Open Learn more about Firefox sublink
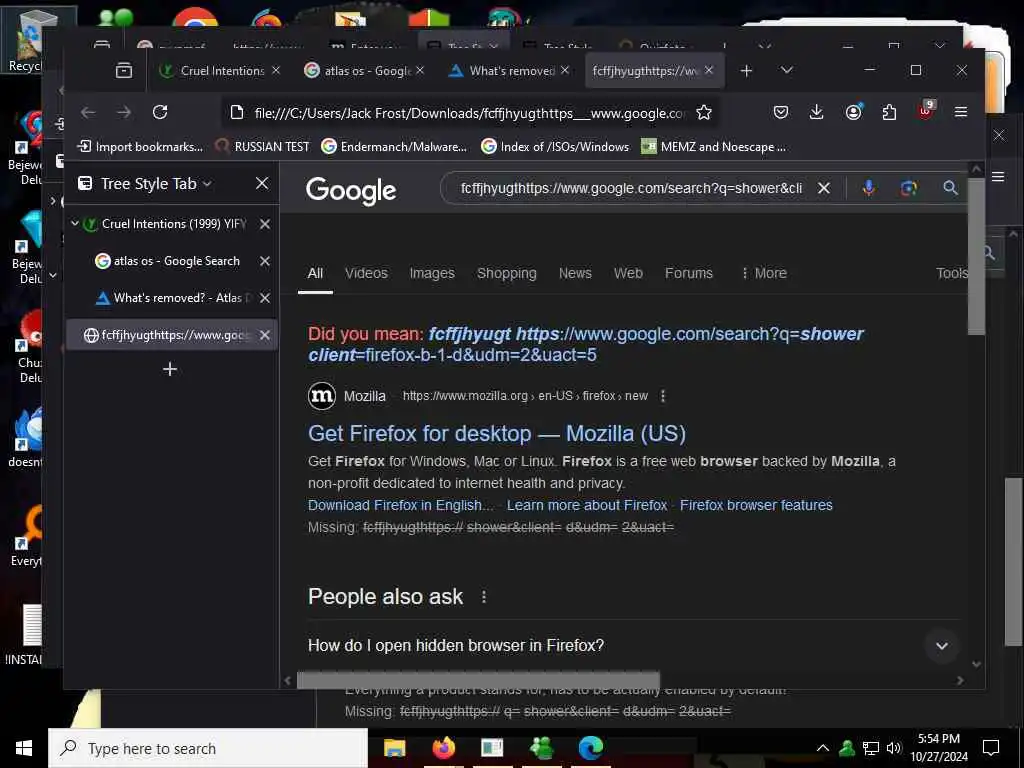Screen dimensions: 1024x768 coord(586,505)
